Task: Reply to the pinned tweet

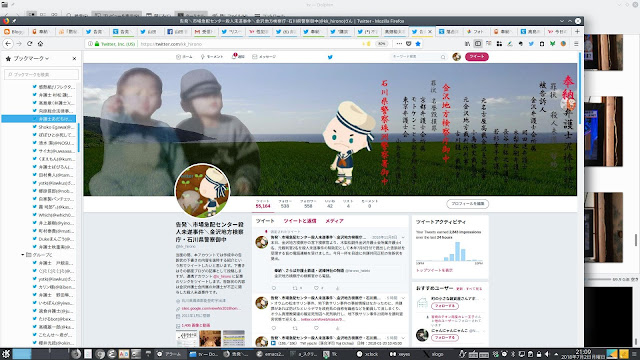Action: [274, 288]
